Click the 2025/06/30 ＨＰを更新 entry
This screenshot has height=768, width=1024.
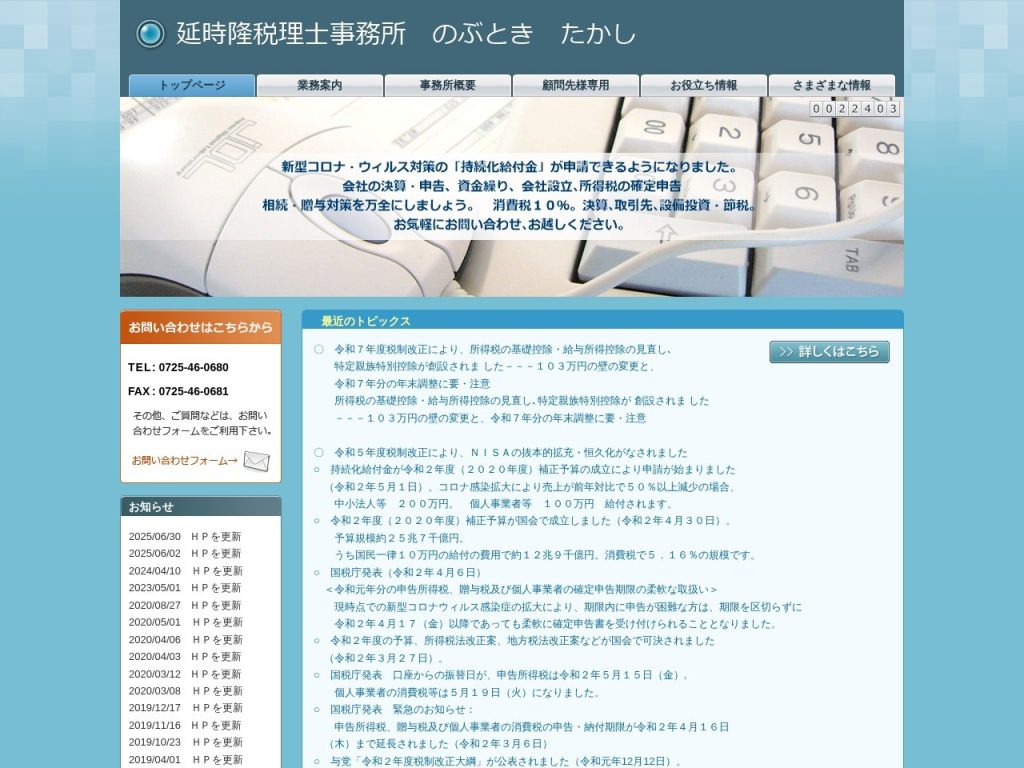pos(185,537)
